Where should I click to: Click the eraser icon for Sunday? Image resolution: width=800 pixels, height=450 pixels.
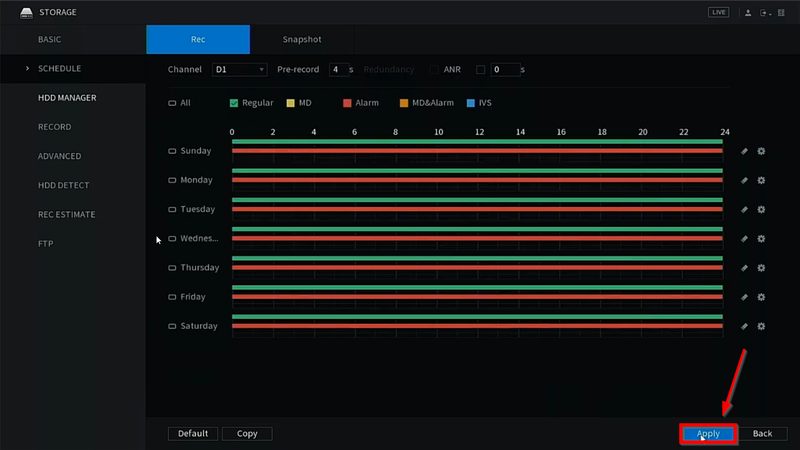point(744,152)
